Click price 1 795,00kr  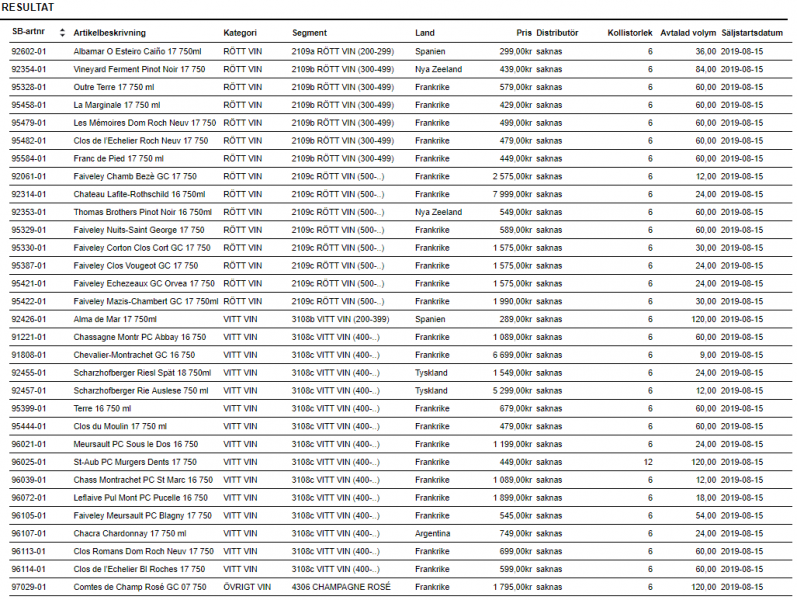click(512, 587)
